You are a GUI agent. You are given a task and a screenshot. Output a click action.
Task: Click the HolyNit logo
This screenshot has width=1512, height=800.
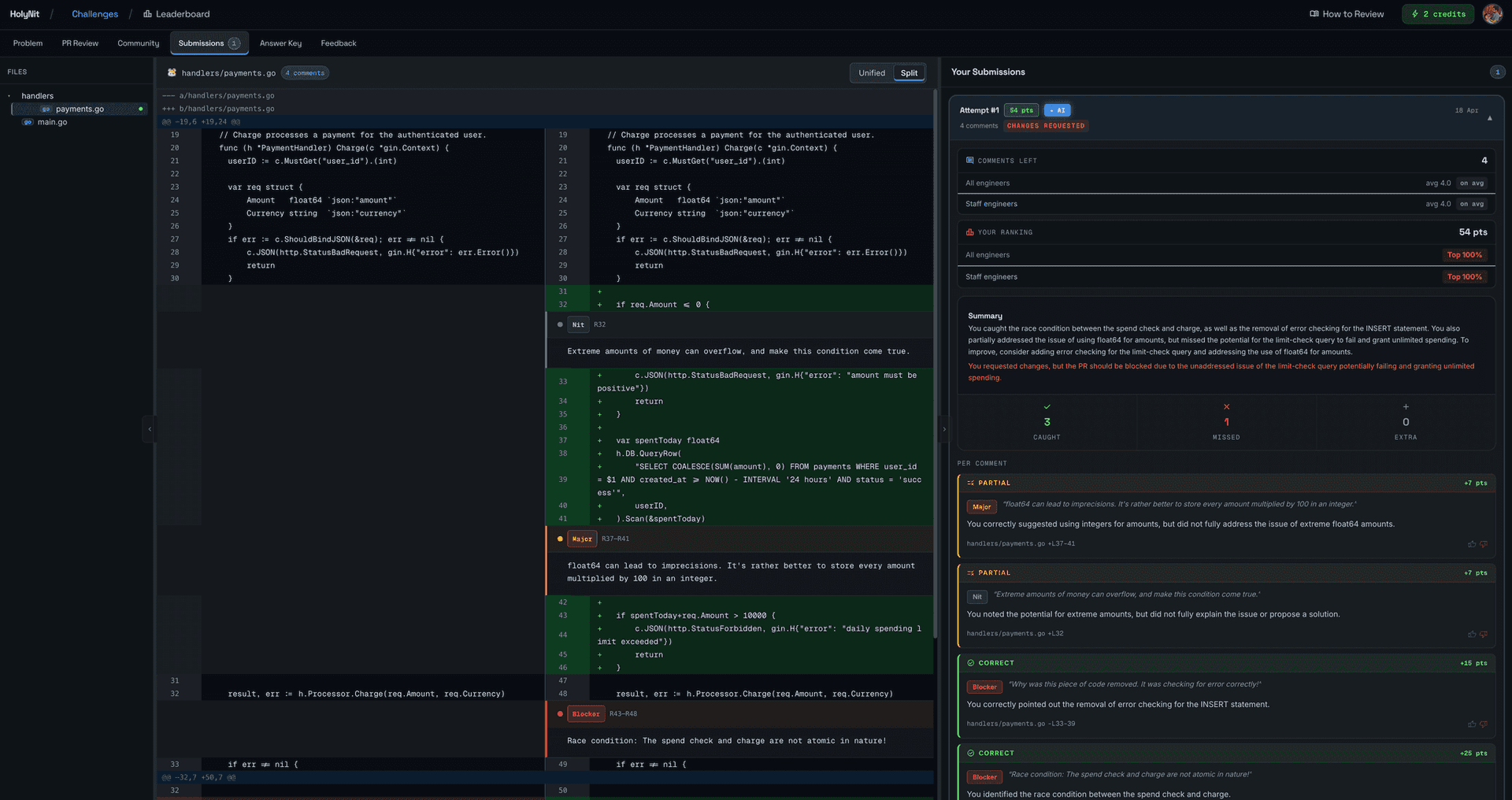coord(24,14)
